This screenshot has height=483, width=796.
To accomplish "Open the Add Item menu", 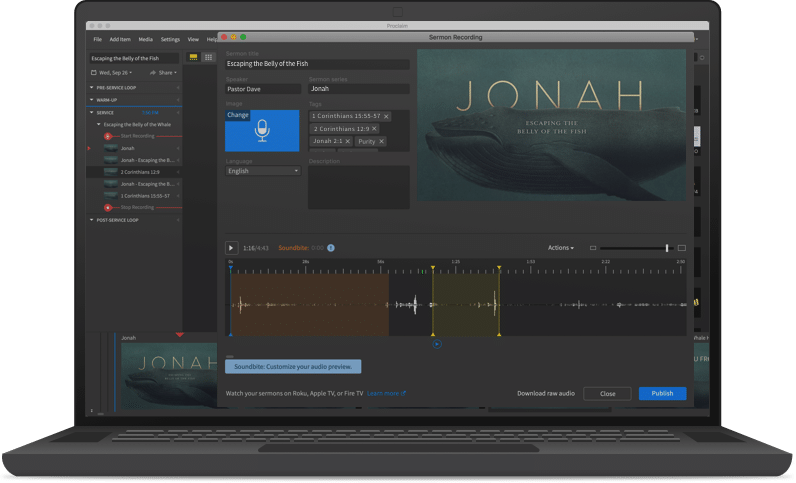I will (120, 39).
